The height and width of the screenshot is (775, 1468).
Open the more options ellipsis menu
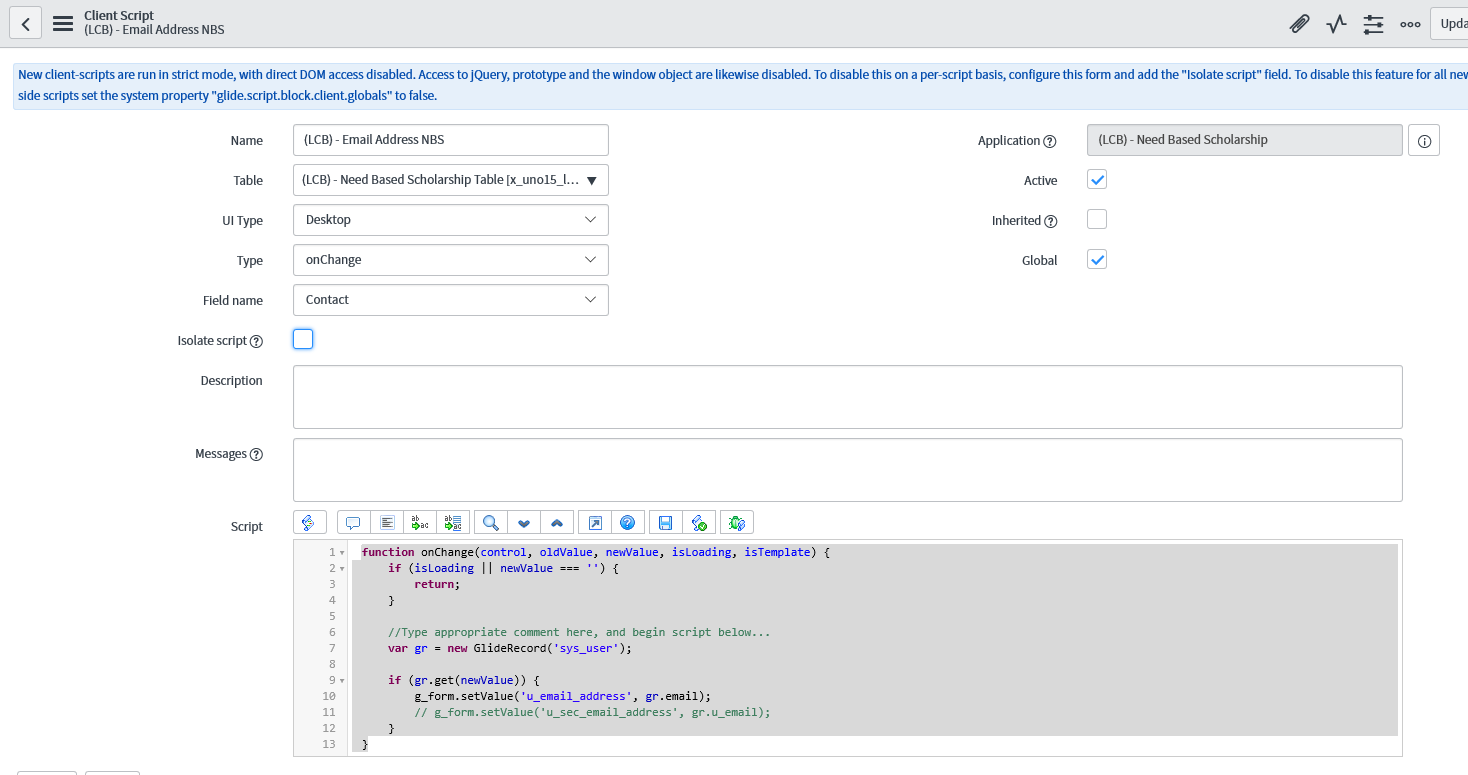(1410, 24)
